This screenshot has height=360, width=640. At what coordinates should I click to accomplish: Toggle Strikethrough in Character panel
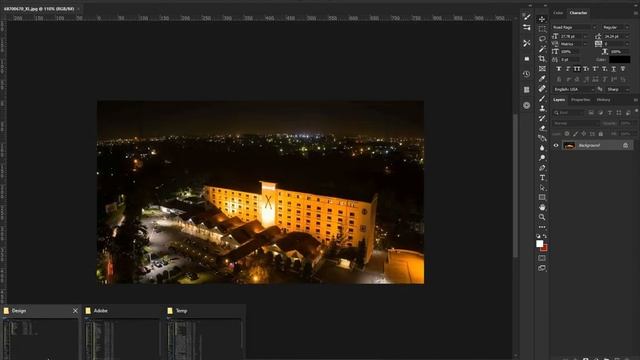coord(623,69)
